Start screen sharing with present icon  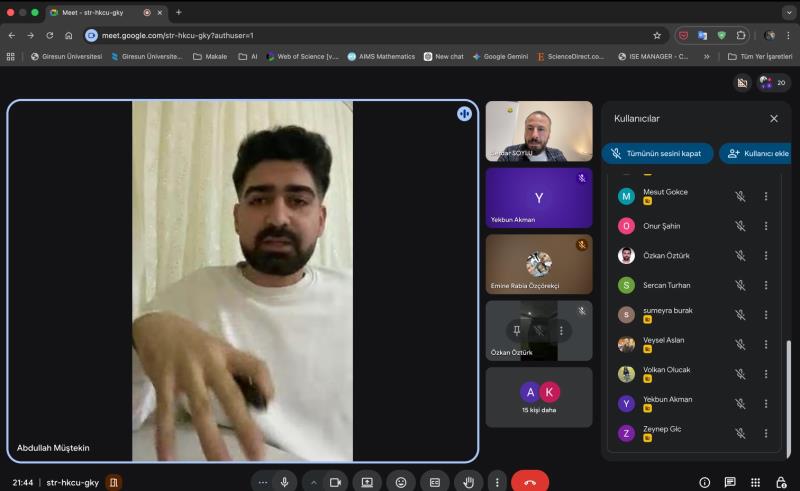[x=367, y=482]
